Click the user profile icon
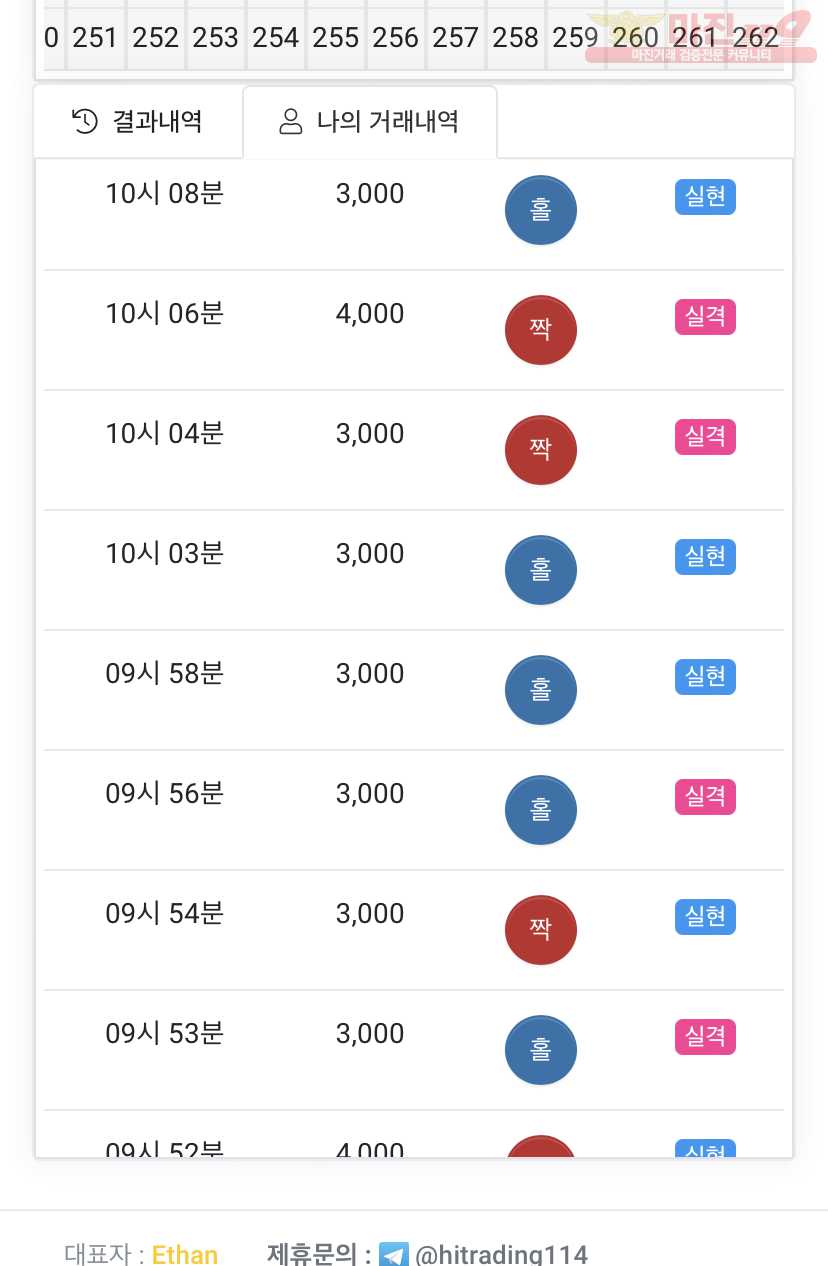This screenshot has width=828, height=1266. pos(291,122)
